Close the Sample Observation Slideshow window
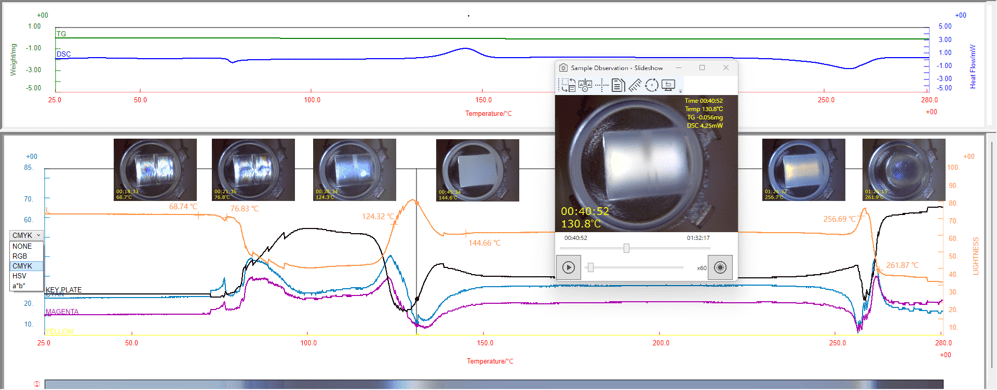Viewport: 997px width, 390px height. click(x=725, y=67)
